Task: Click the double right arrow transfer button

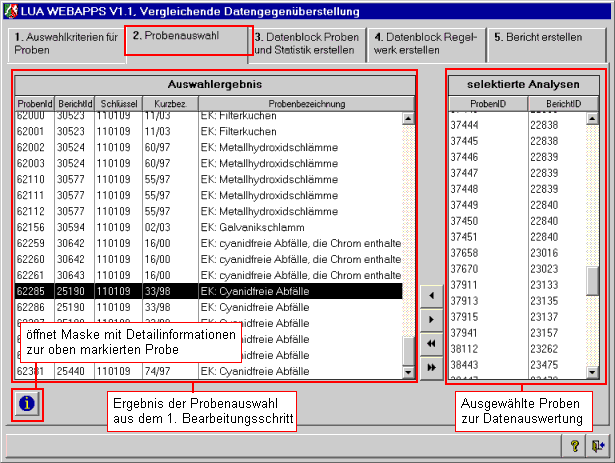Action: 430,367
